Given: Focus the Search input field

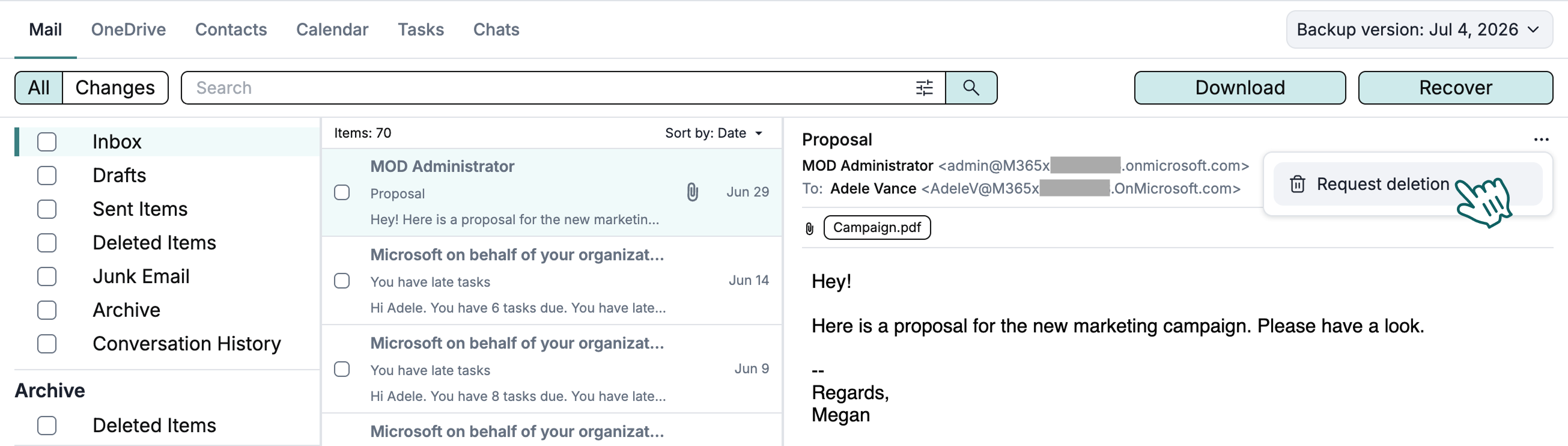Looking at the screenshot, I should pos(548,88).
